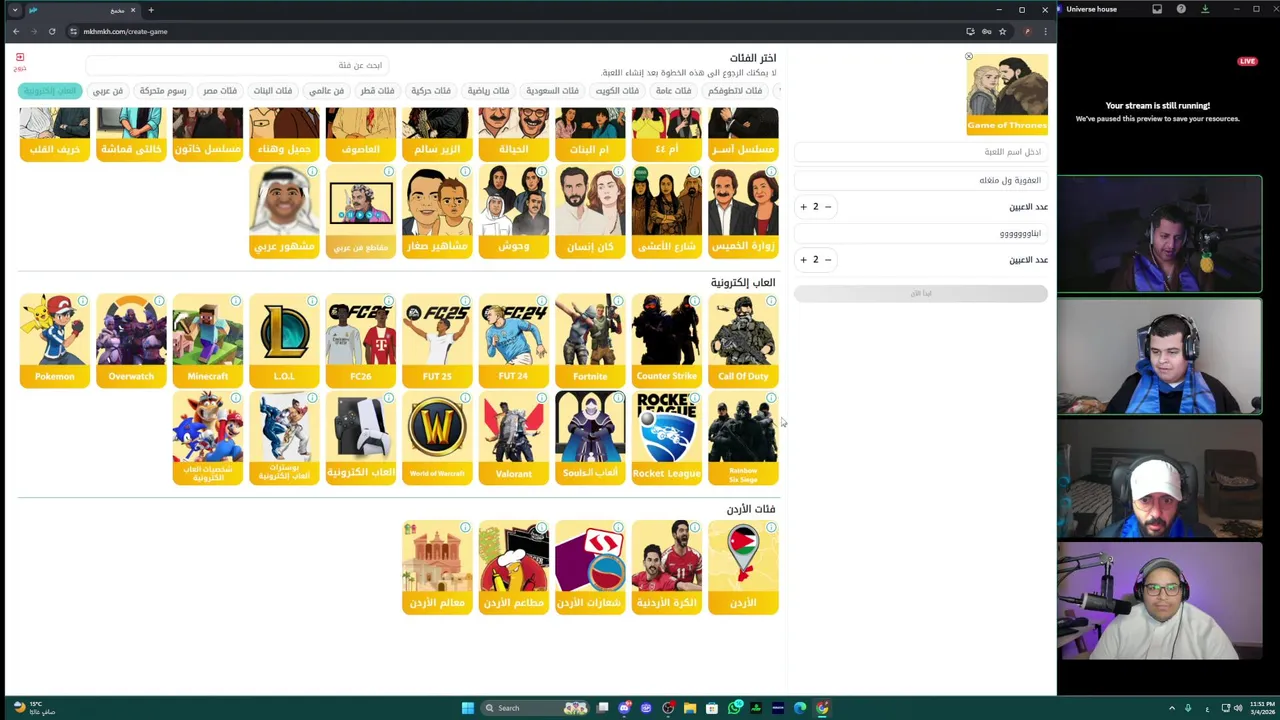The height and width of the screenshot is (720, 1280).
Task: Select the الكرة الأردنية category card
Action: (x=666, y=567)
